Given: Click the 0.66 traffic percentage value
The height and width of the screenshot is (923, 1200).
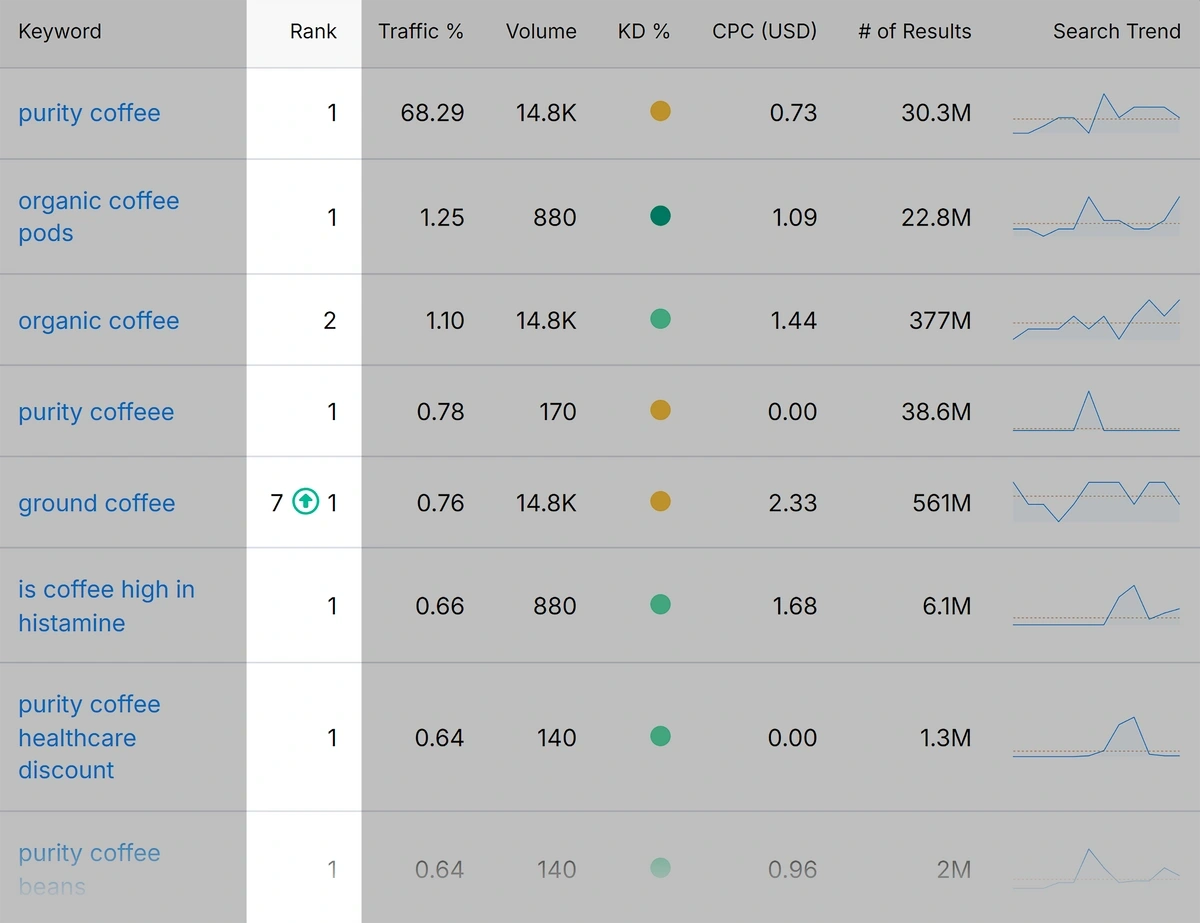Looking at the screenshot, I should [x=440, y=606].
